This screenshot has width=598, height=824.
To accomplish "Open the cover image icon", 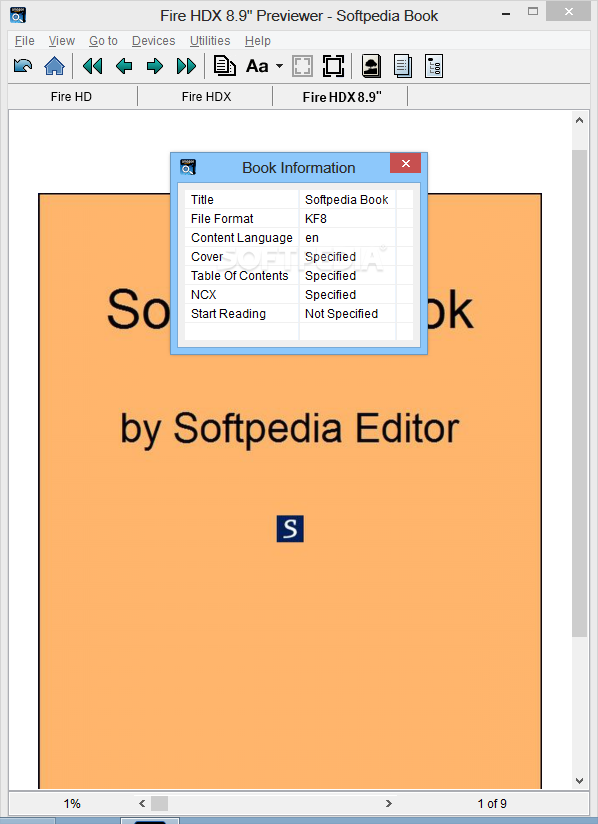I will [x=371, y=66].
